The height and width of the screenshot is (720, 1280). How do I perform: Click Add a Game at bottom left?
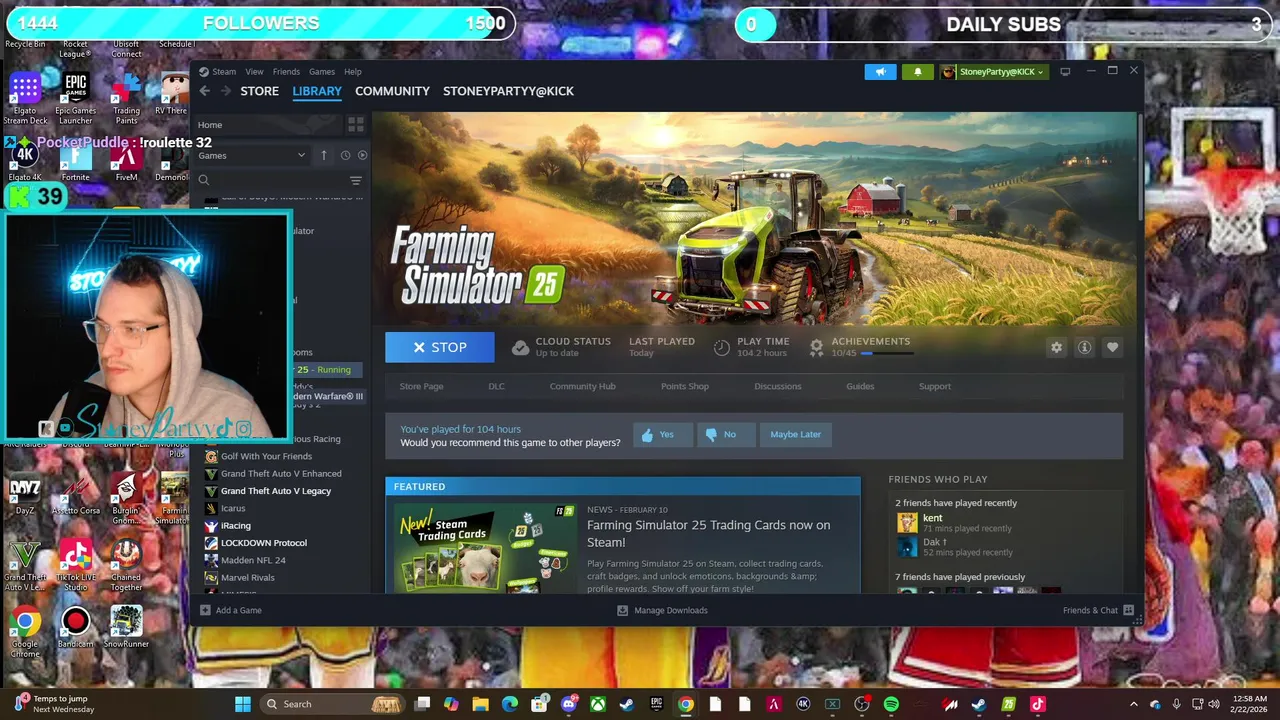(231, 610)
